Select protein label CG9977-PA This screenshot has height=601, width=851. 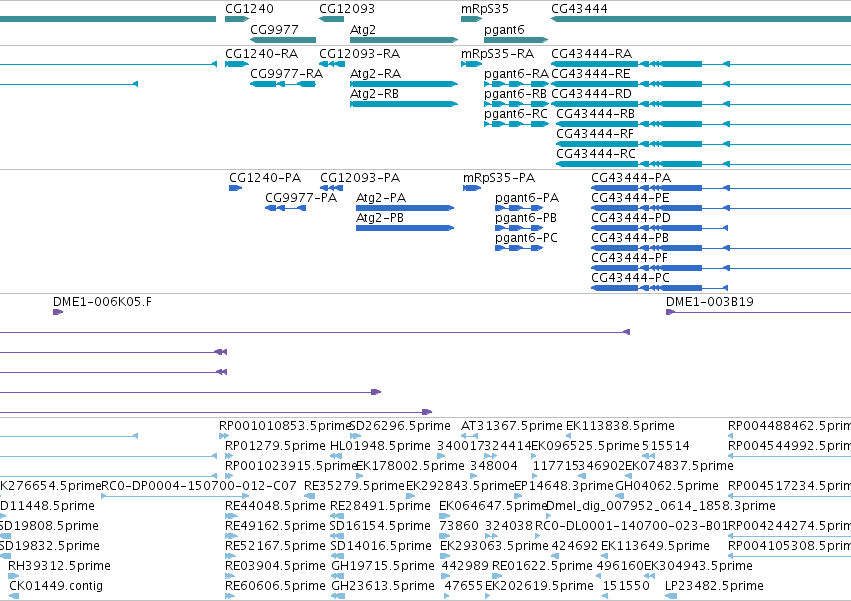tap(301, 198)
